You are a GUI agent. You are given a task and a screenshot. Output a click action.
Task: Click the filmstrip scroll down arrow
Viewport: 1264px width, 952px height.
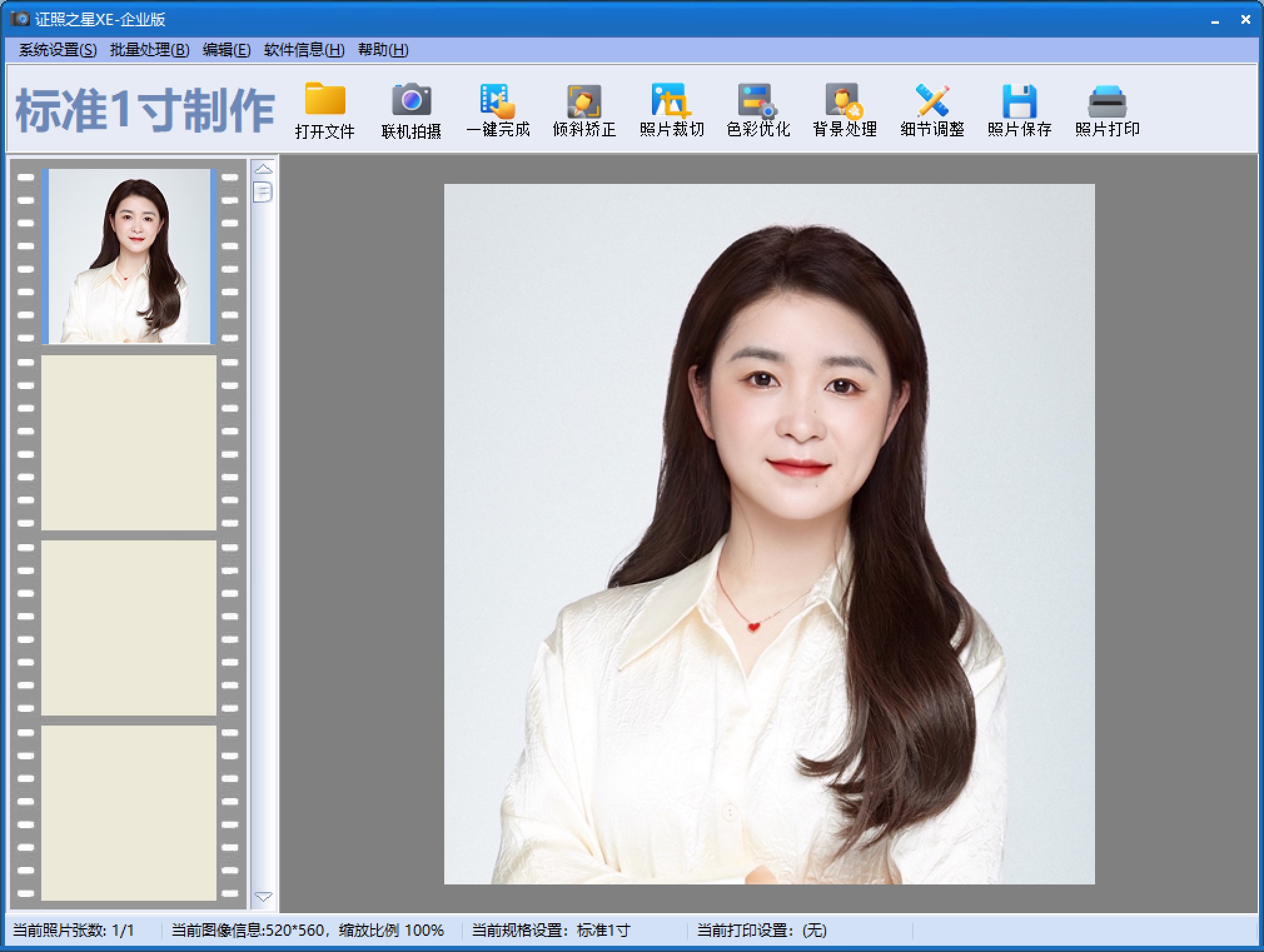tap(263, 896)
